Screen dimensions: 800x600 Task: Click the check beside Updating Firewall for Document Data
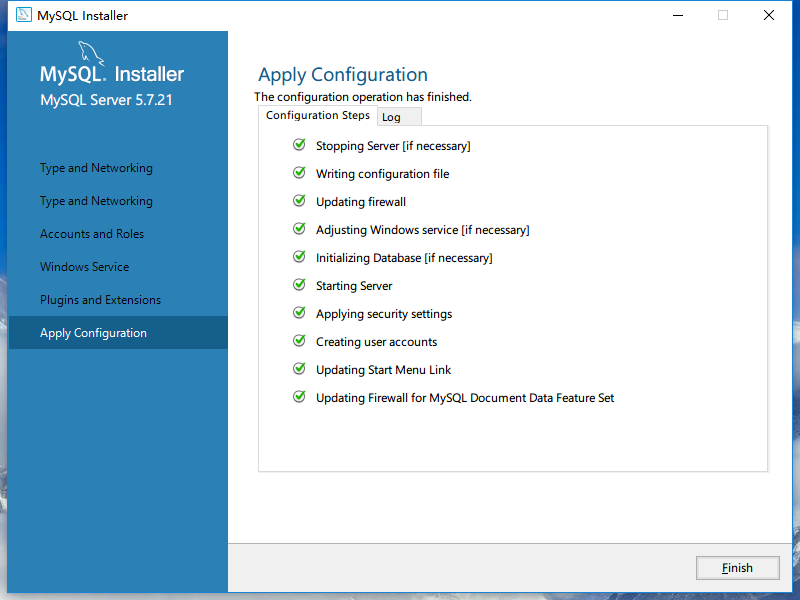tap(299, 397)
